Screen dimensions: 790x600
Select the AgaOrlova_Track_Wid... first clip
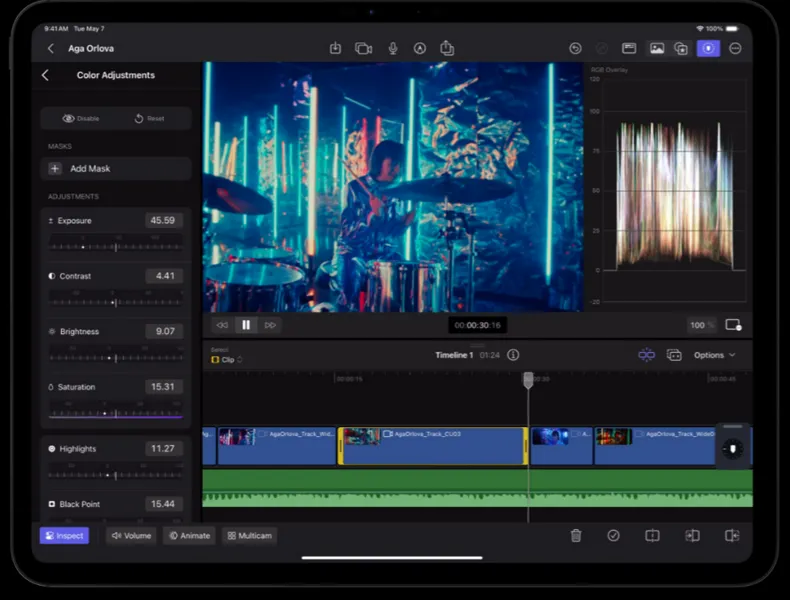point(277,446)
